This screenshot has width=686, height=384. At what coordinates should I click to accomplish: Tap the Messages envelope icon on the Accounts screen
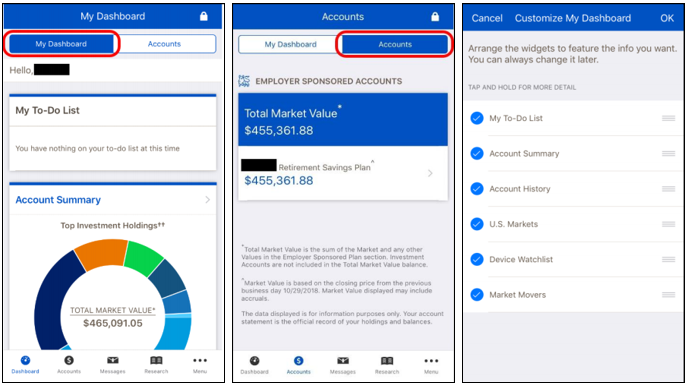pyautogui.click(x=343, y=361)
